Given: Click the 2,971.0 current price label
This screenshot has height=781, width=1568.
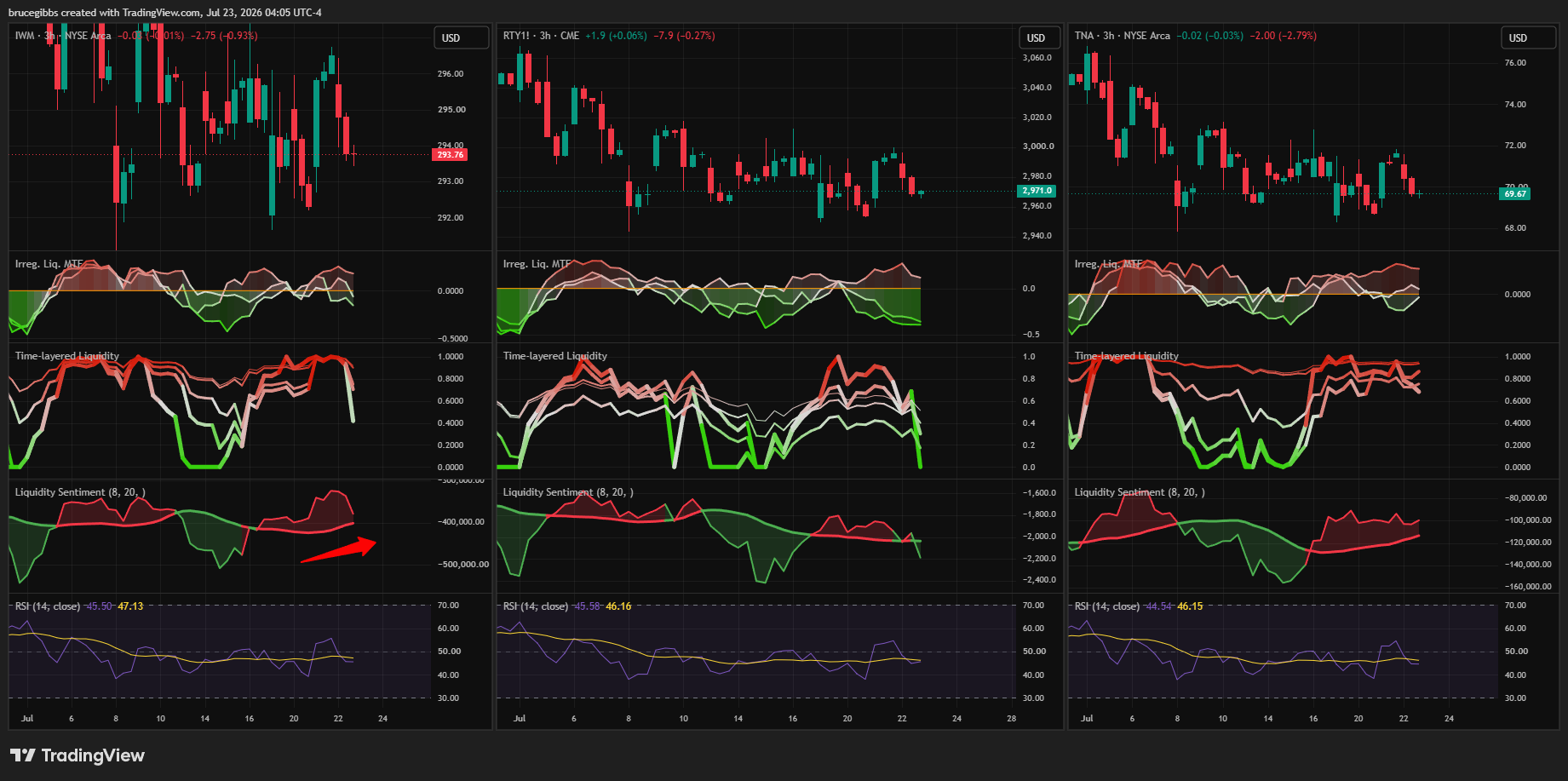Looking at the screenshot, I should pos(1037,191).
